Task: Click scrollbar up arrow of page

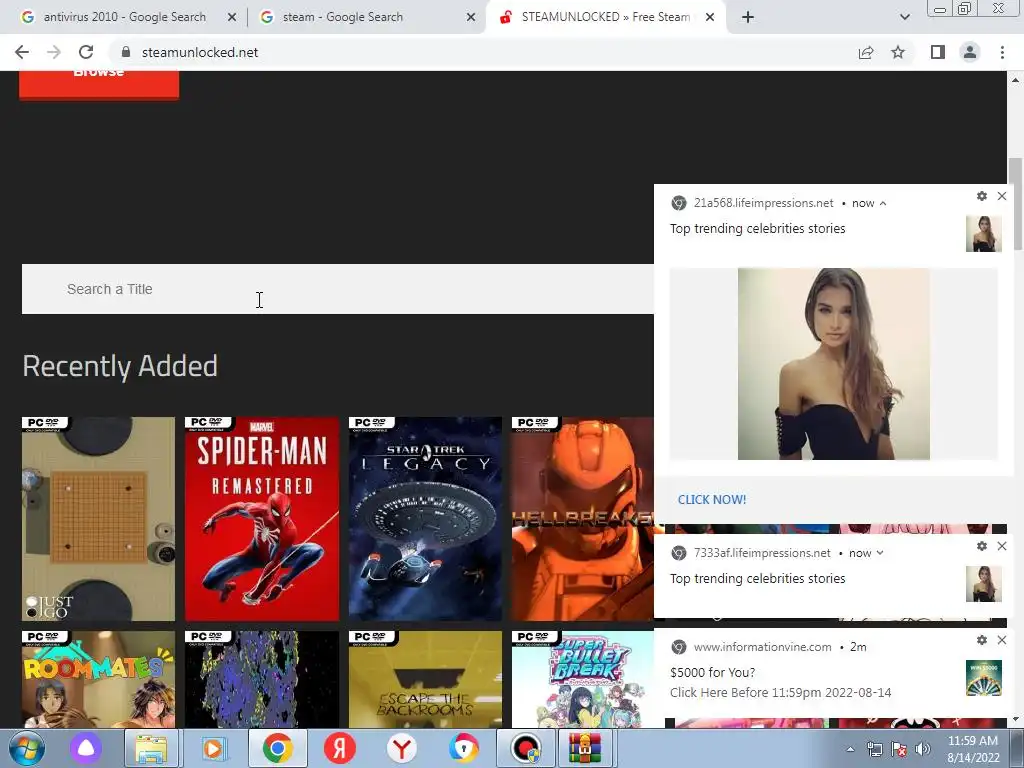Action: 1016,80
